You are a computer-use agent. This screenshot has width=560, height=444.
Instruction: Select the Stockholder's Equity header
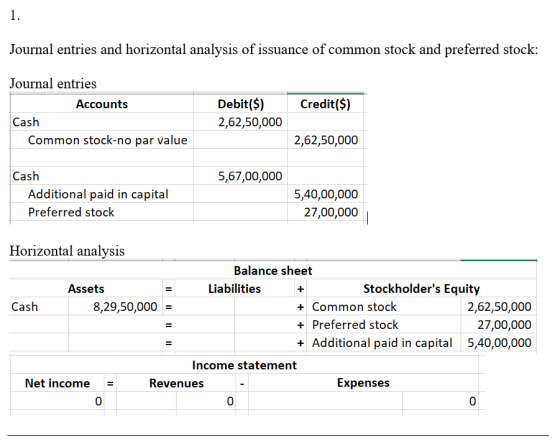421,289
